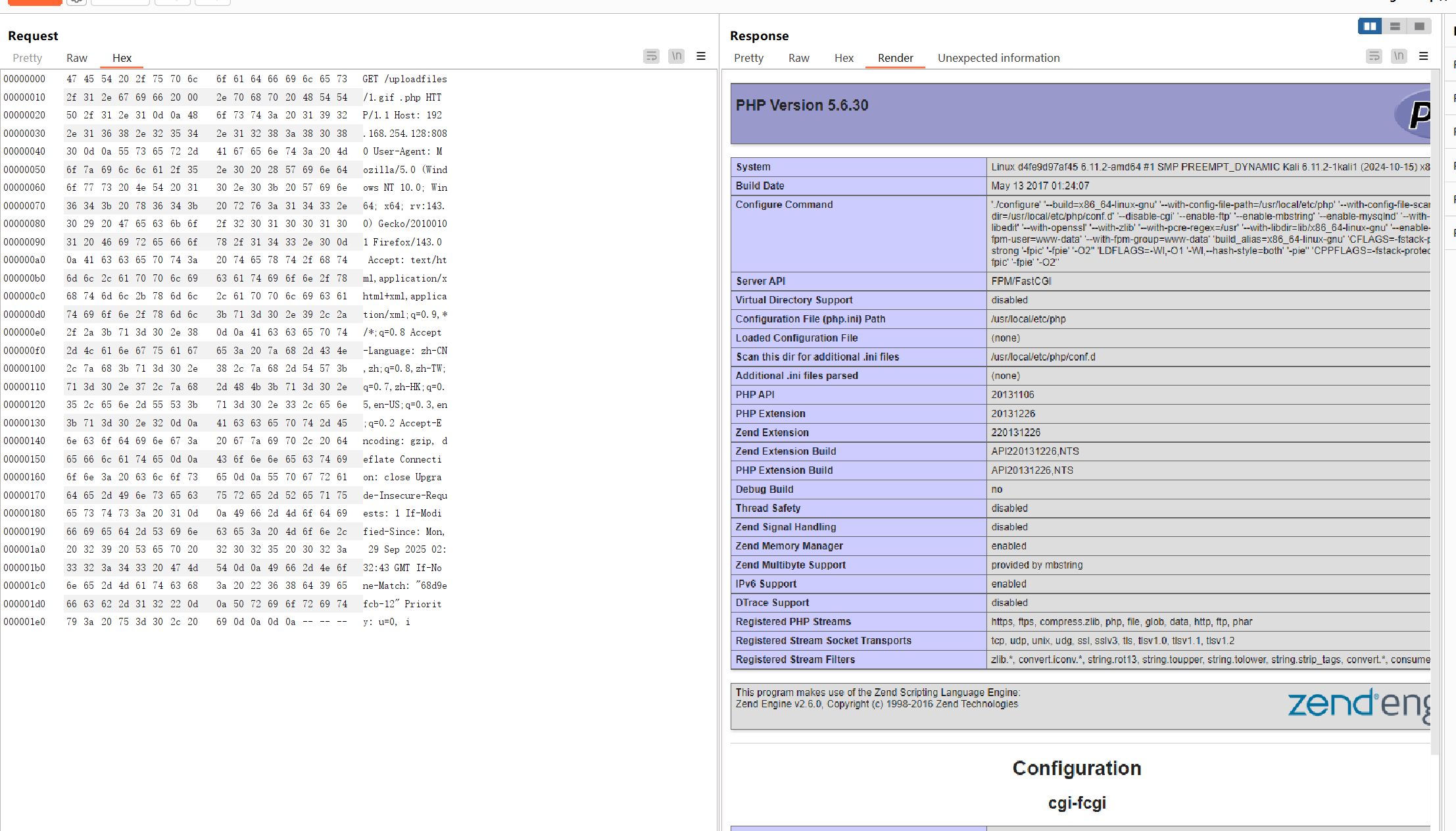Open the Request Pretty tab

click(x=27, y=58)
